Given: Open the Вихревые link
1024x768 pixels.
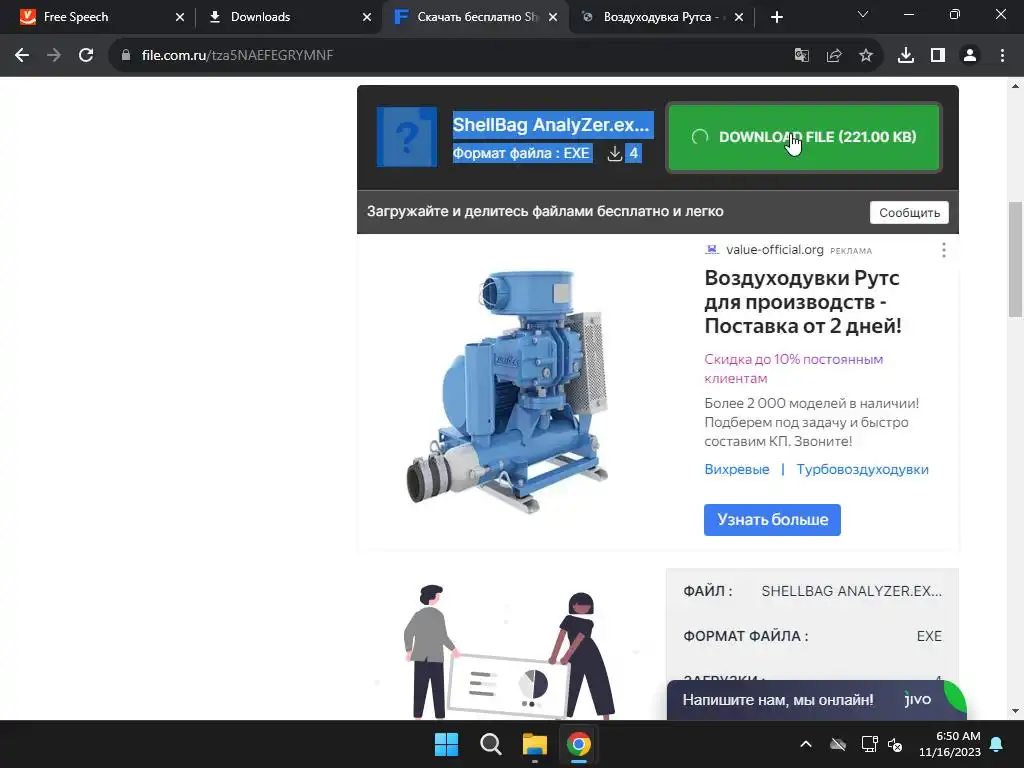Looking at the screenshot, I should tap(737, 469).
